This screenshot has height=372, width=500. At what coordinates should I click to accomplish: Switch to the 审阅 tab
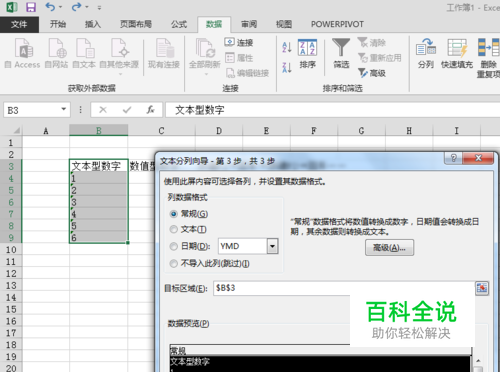tap(249, 24)
